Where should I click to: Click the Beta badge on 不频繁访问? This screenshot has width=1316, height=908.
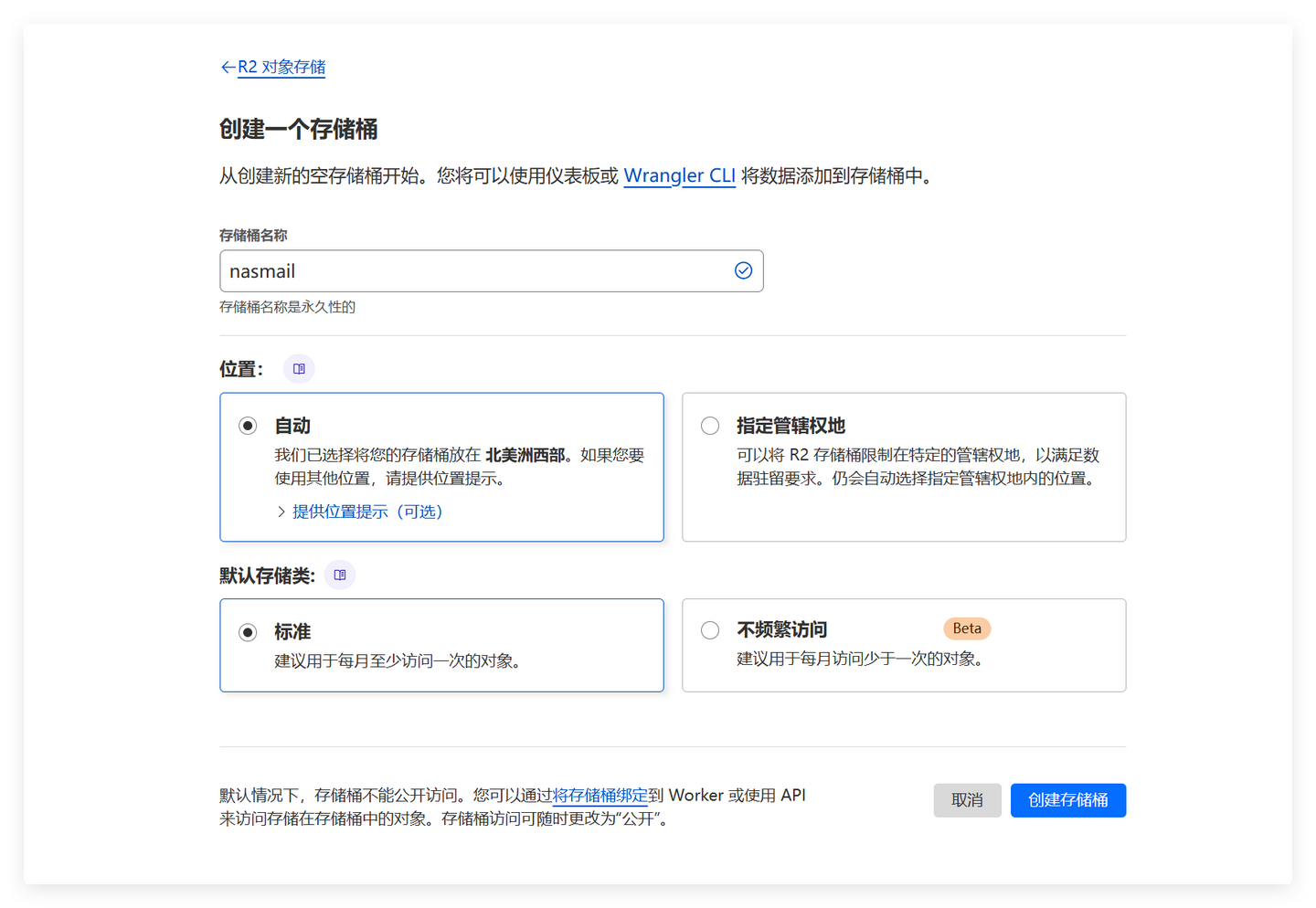tap(967, 628)
